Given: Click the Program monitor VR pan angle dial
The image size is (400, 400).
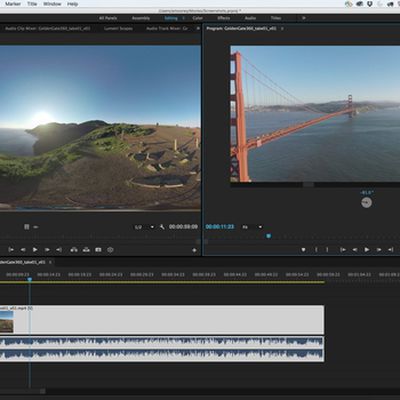Looking at the screenshot, I should click(366, 202).
